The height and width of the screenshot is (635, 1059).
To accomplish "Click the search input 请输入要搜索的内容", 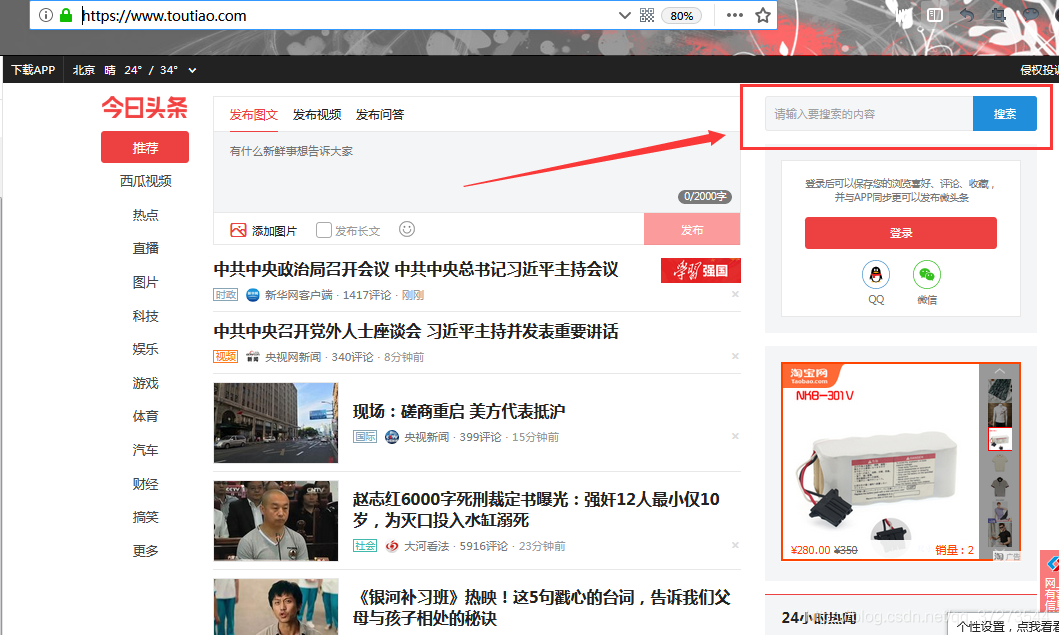I will 869,113.
